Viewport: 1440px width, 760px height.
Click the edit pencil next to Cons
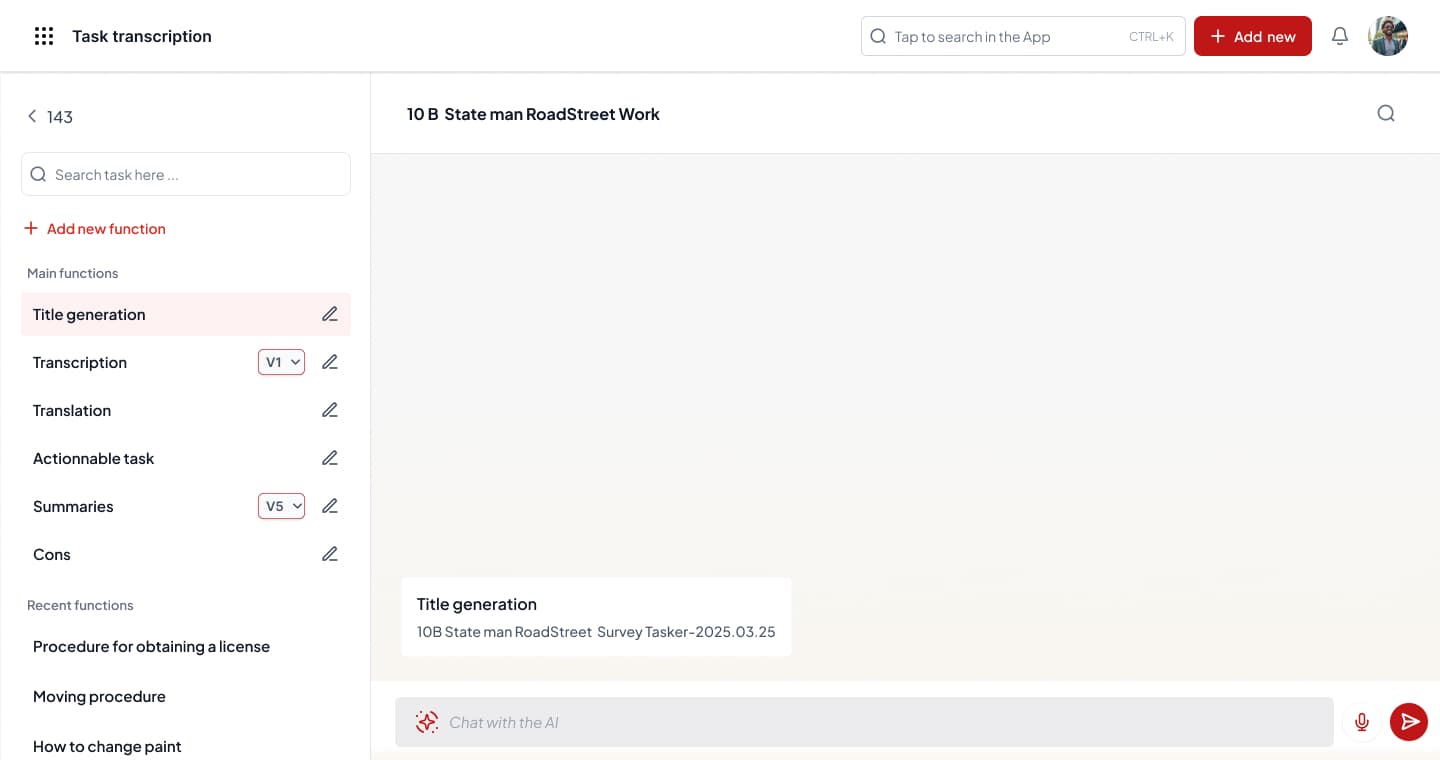point(330,554)
